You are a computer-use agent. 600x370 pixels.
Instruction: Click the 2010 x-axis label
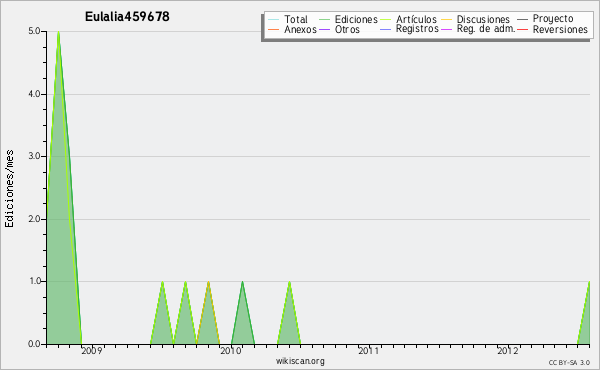coord(231,350)
